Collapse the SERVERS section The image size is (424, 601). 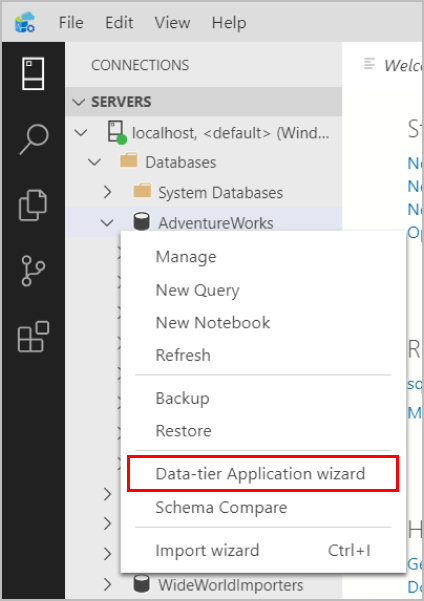tap(79, 102)
